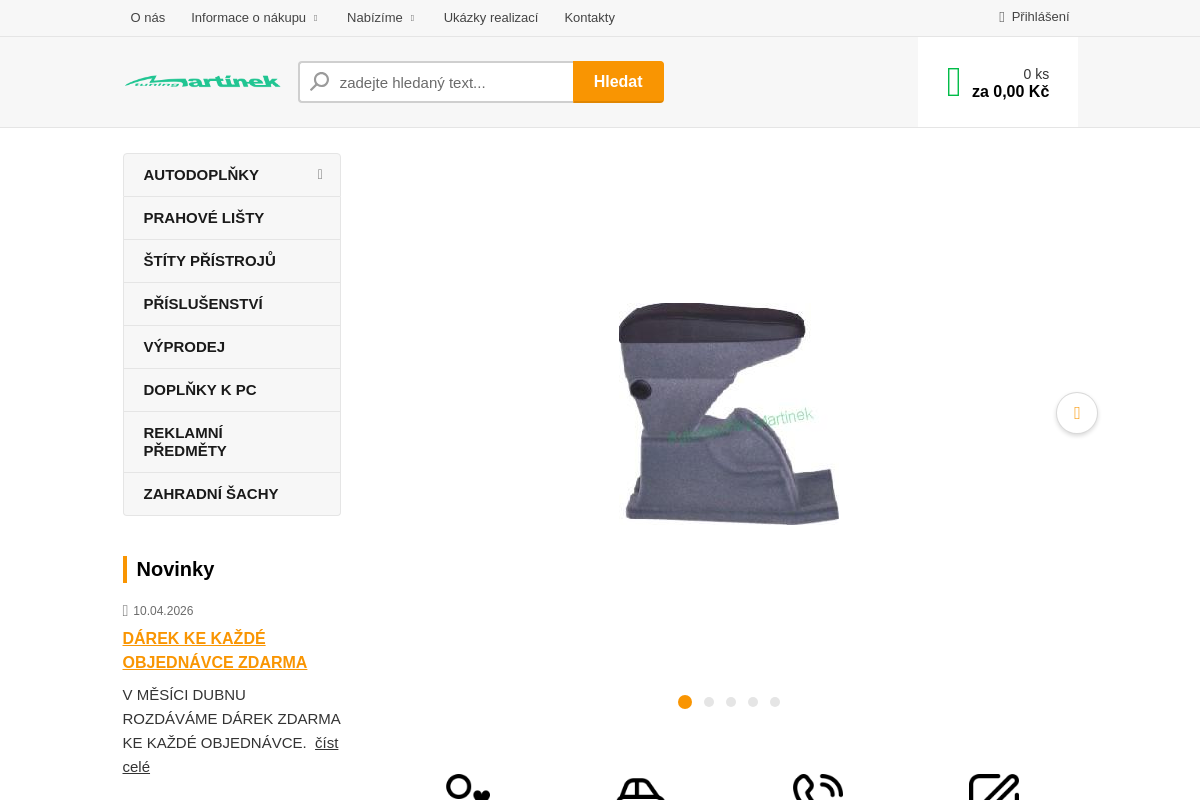This screenshot has height=800, width=1200.
Task: Click into the search text field
Action: pos(450,82)
